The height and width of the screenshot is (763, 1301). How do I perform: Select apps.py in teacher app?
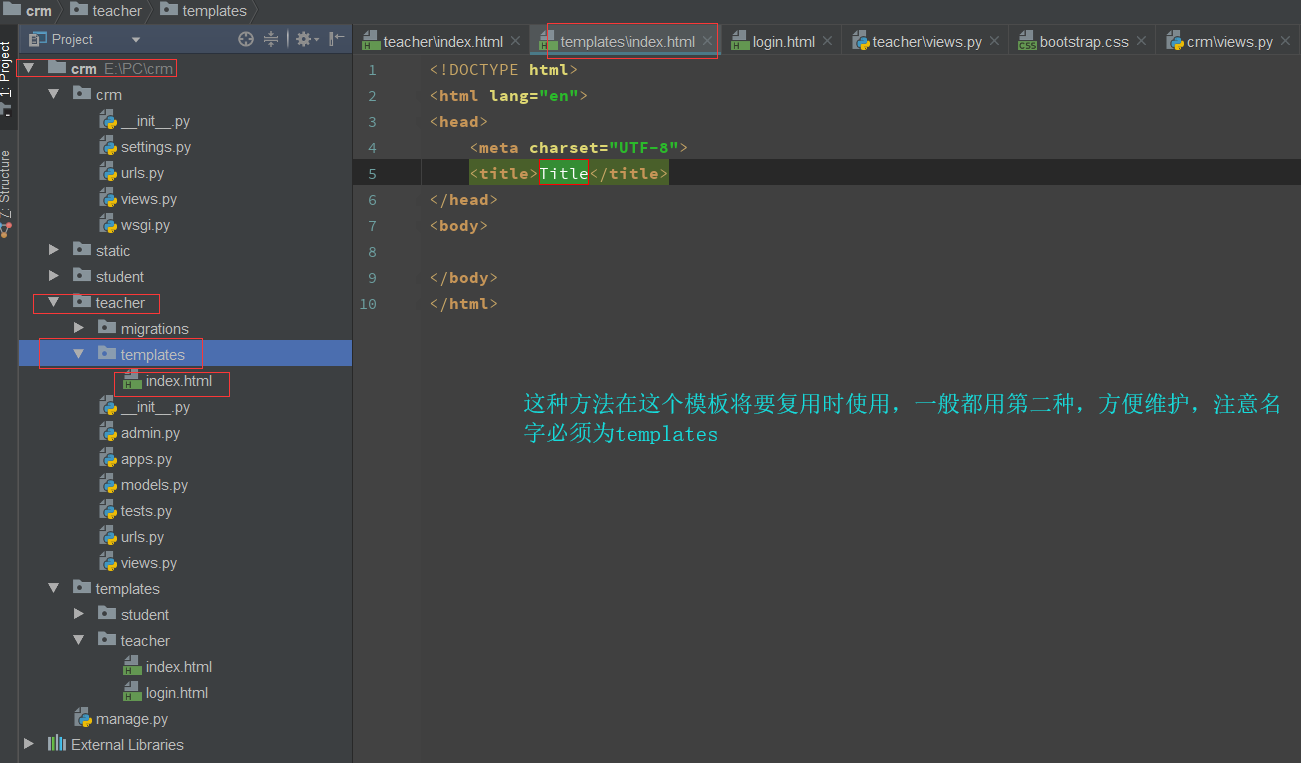[x=146, y=459]
